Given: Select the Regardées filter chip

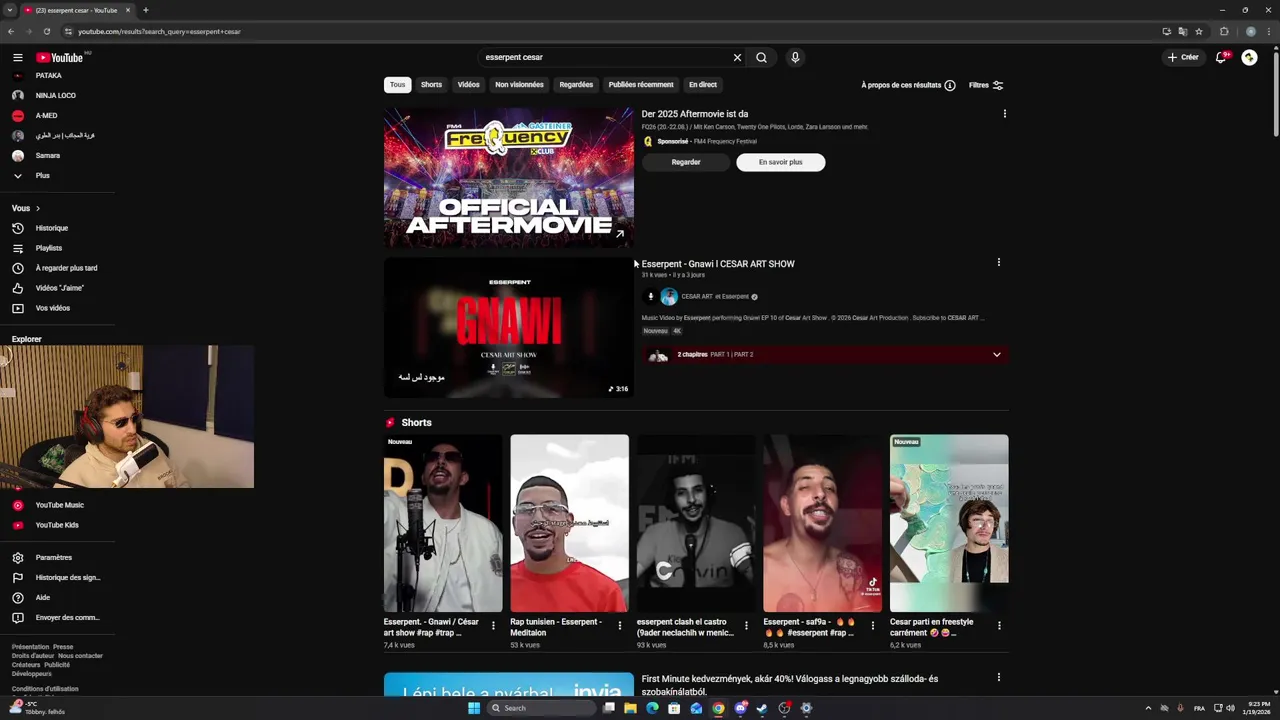Looking at the screenshot, I should pos(576,85).
